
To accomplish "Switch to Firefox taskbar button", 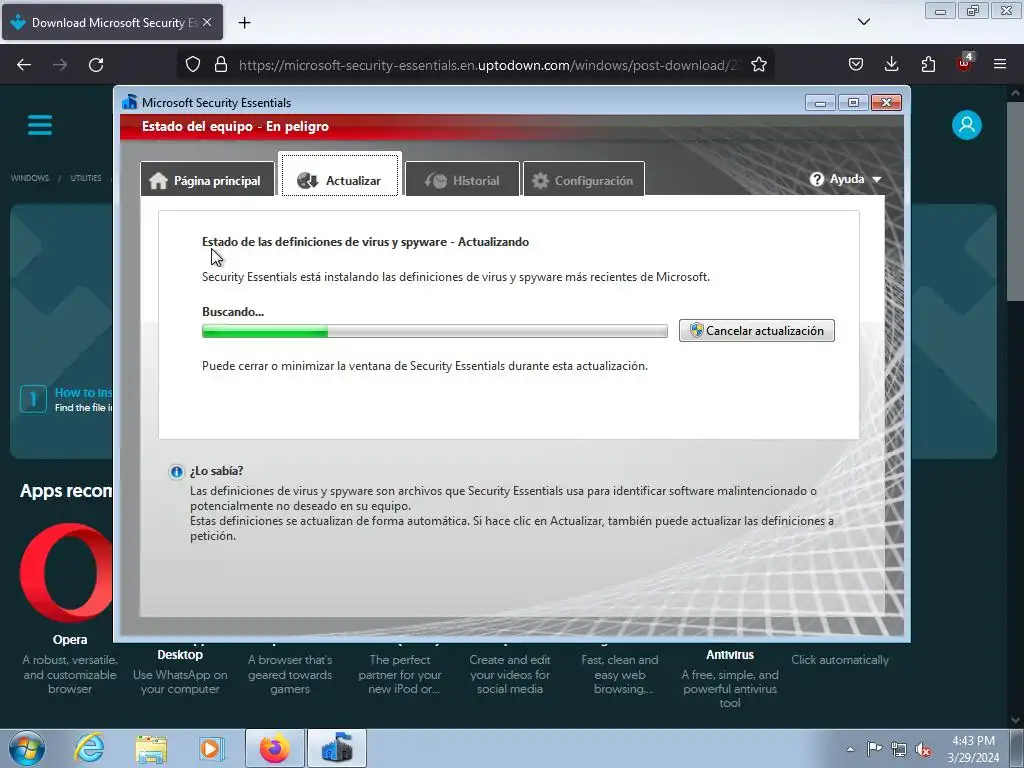I will tap(274, 748).
